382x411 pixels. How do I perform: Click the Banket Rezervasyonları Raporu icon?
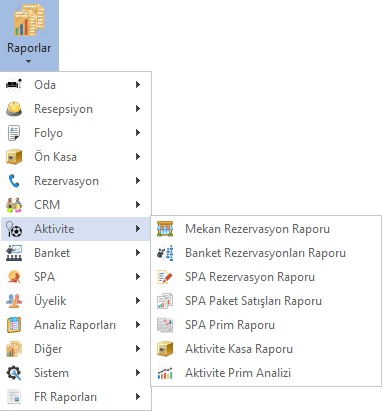(165, 253)
